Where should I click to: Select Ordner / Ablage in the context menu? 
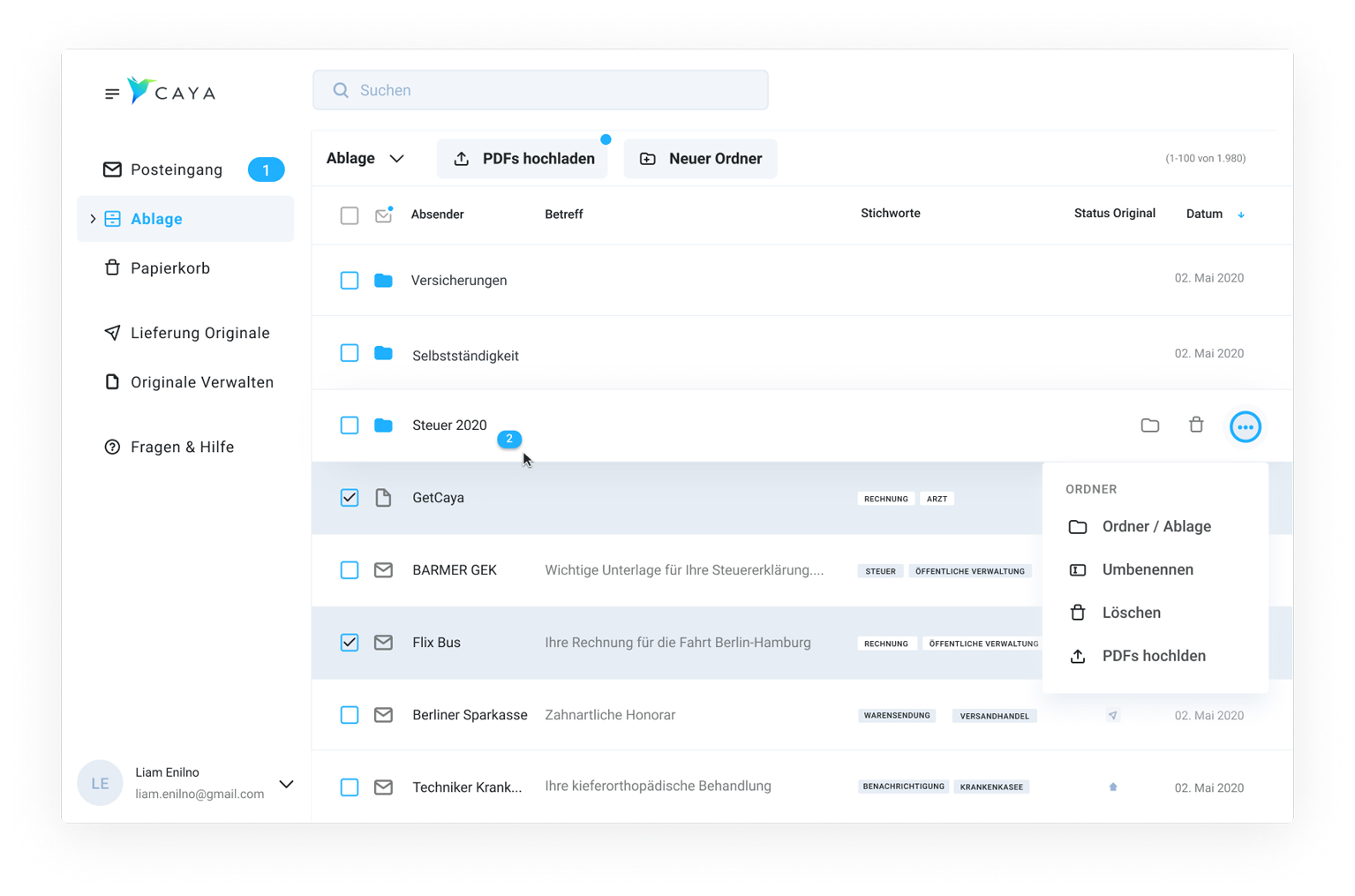pos(1156,527)
